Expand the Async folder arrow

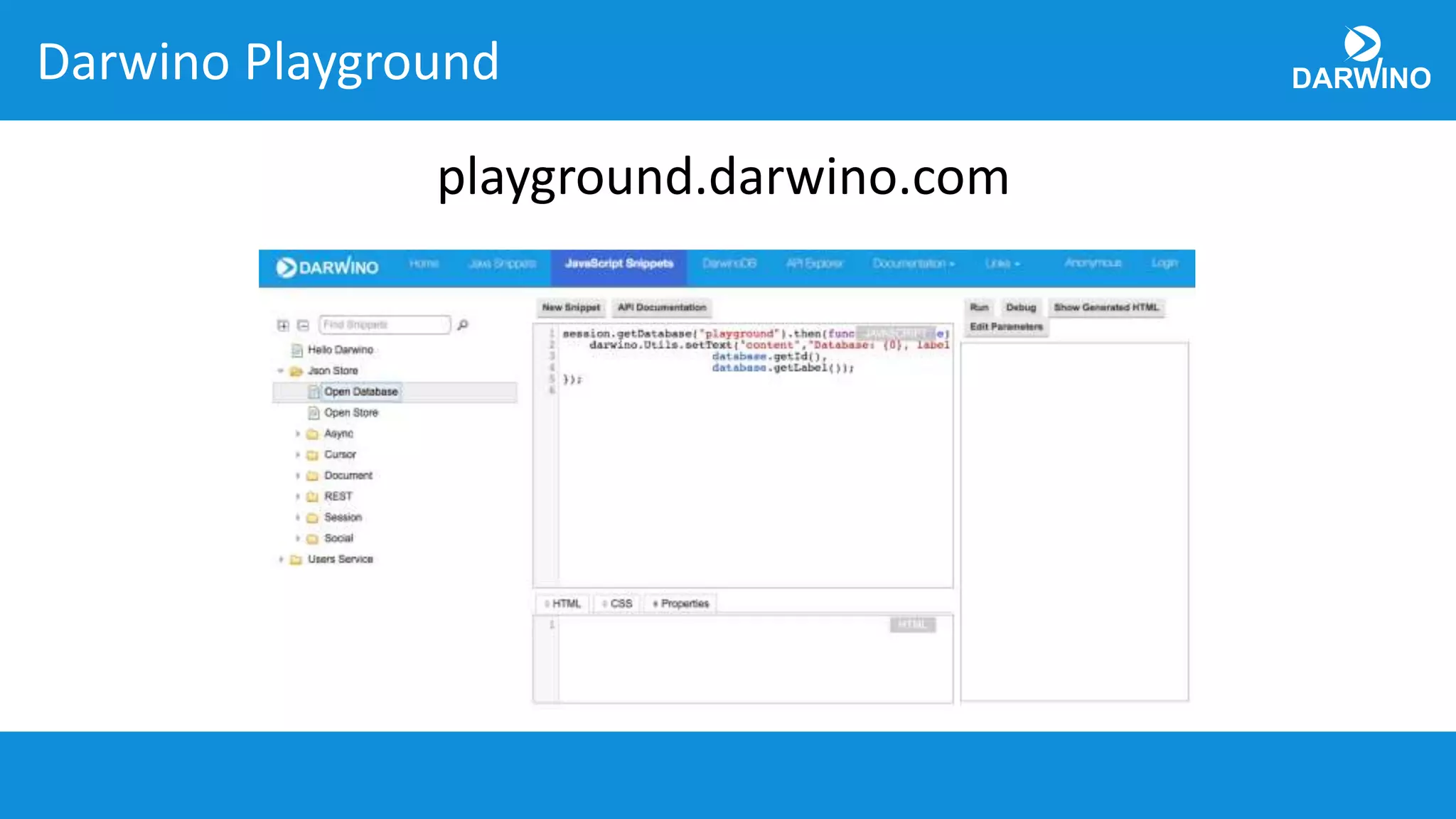(x=297, y=434)
